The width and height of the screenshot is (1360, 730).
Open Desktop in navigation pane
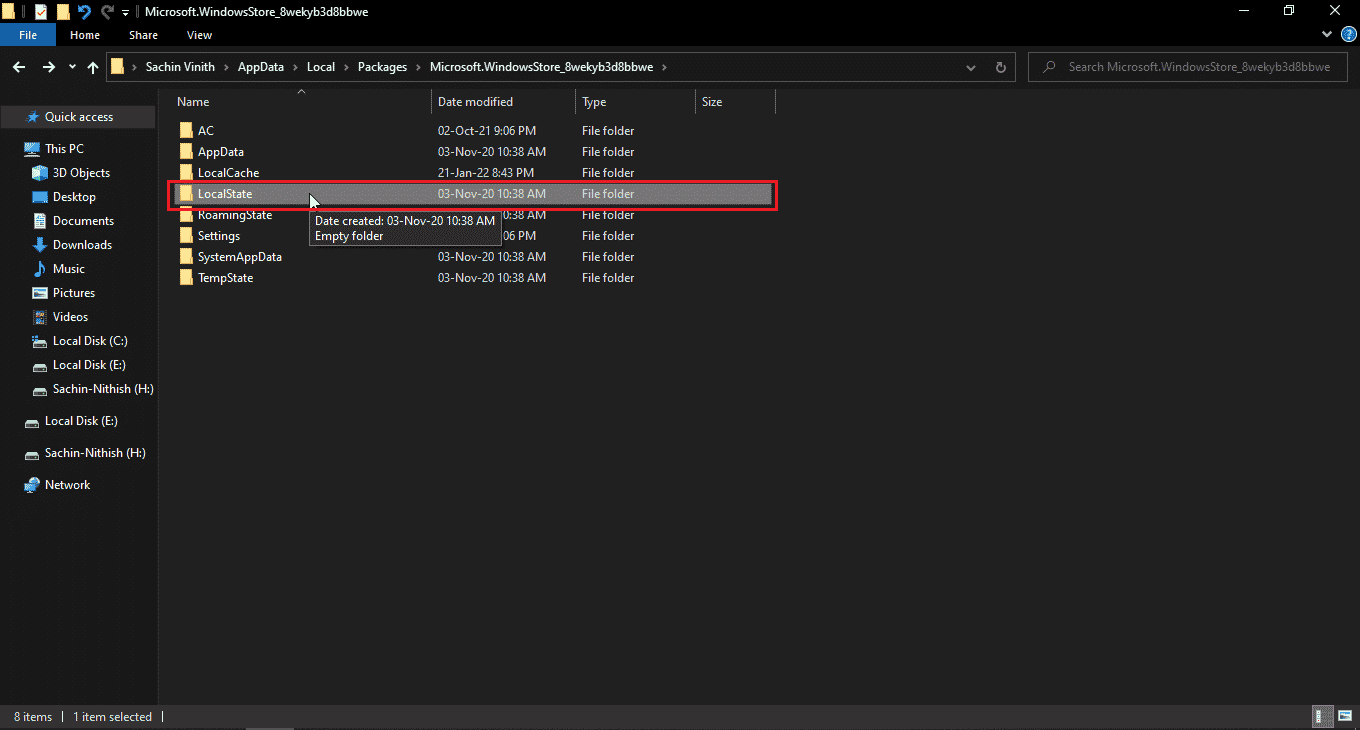click(x=74, y=197)
